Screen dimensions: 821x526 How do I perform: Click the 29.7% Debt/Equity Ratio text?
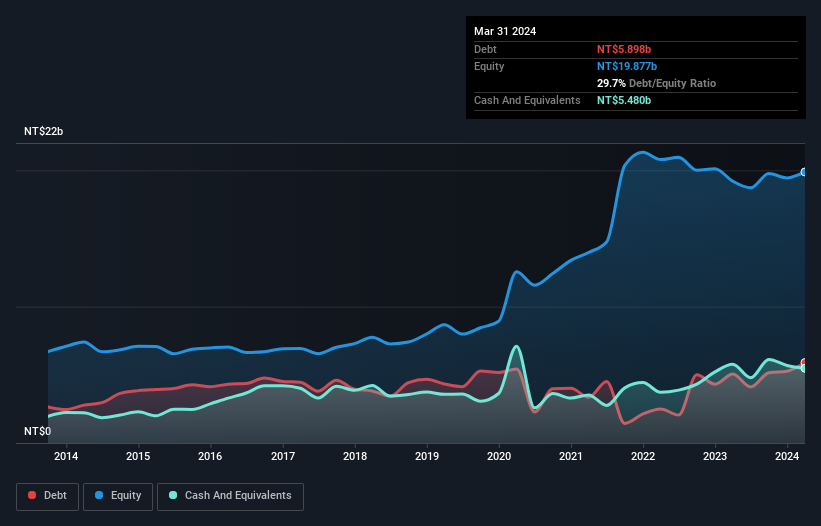coord(656,83)
